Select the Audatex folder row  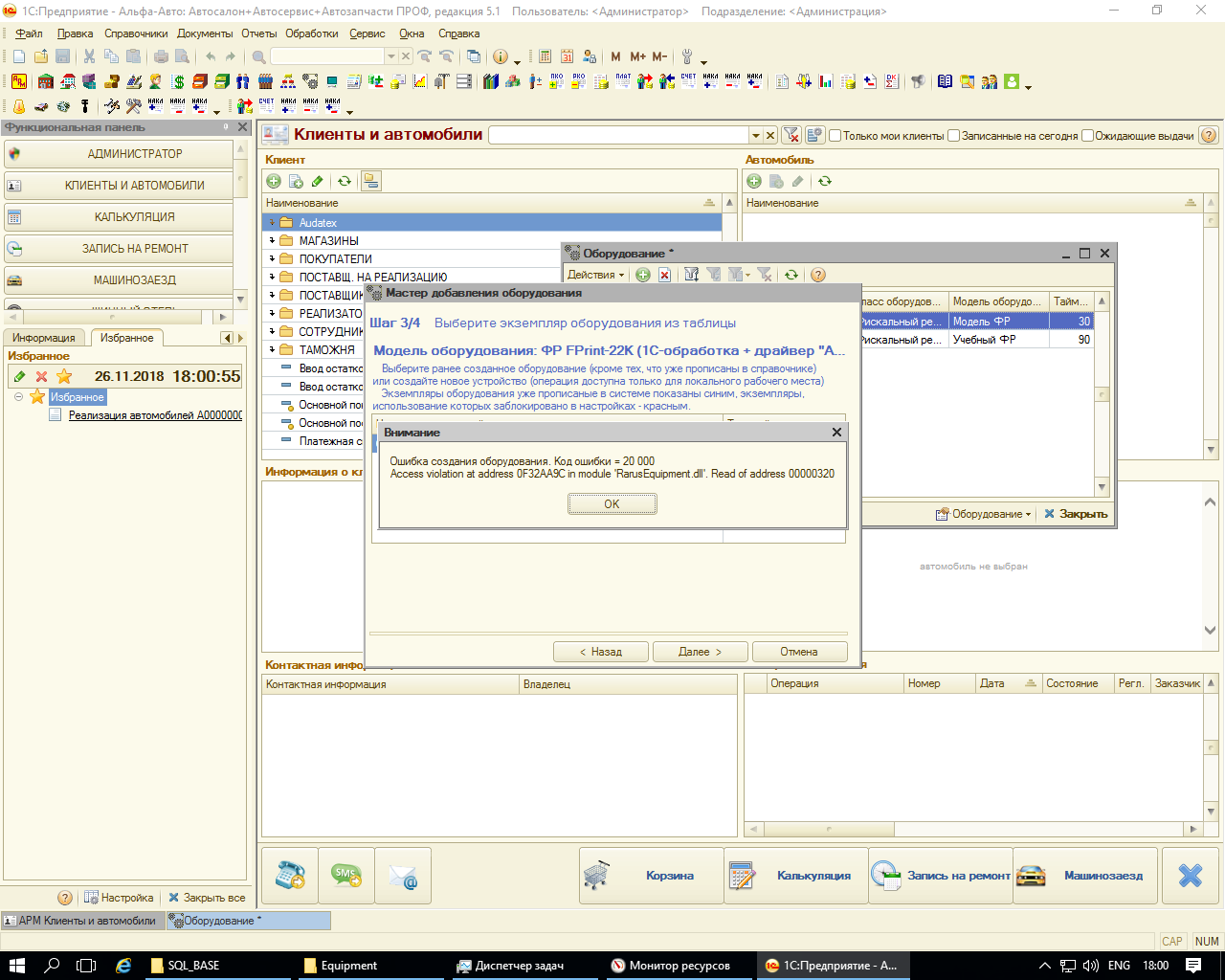pos(492,222)
